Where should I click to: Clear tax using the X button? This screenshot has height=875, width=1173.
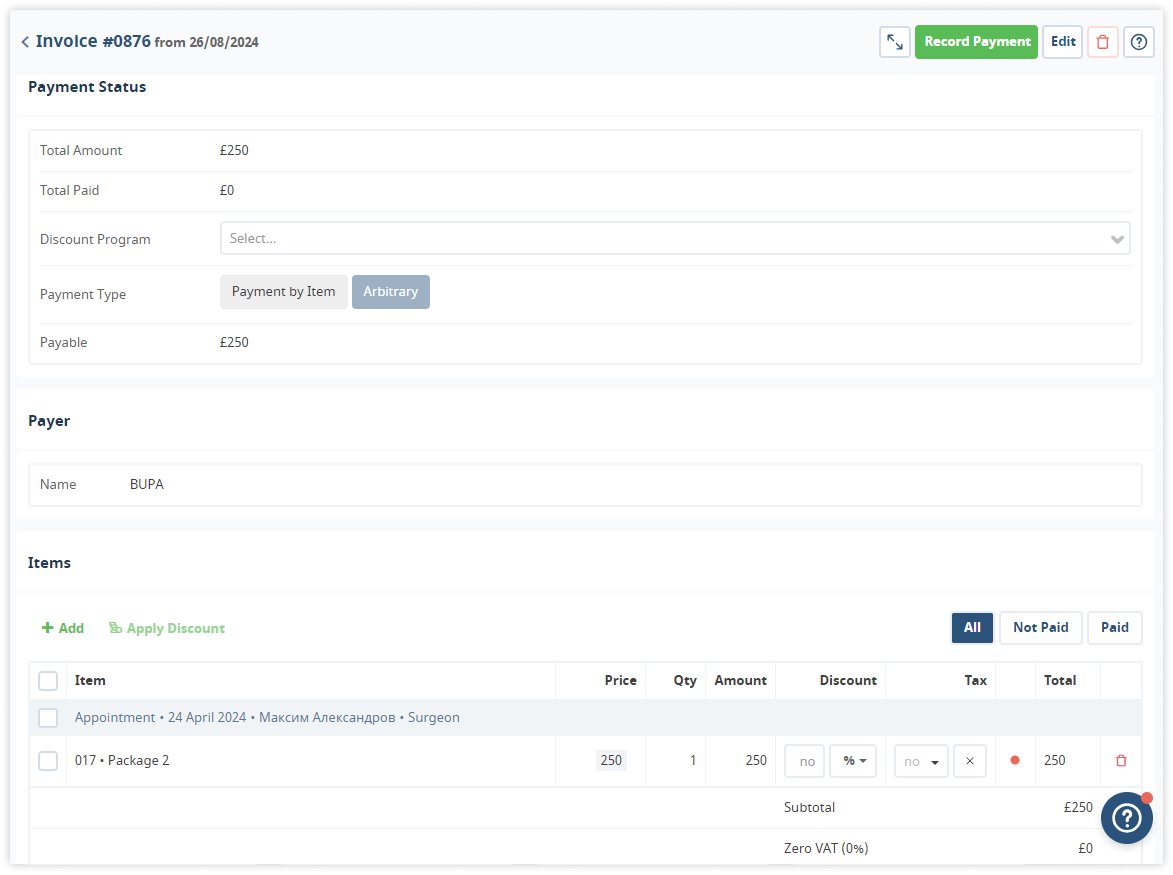click(x=970, y=761)
